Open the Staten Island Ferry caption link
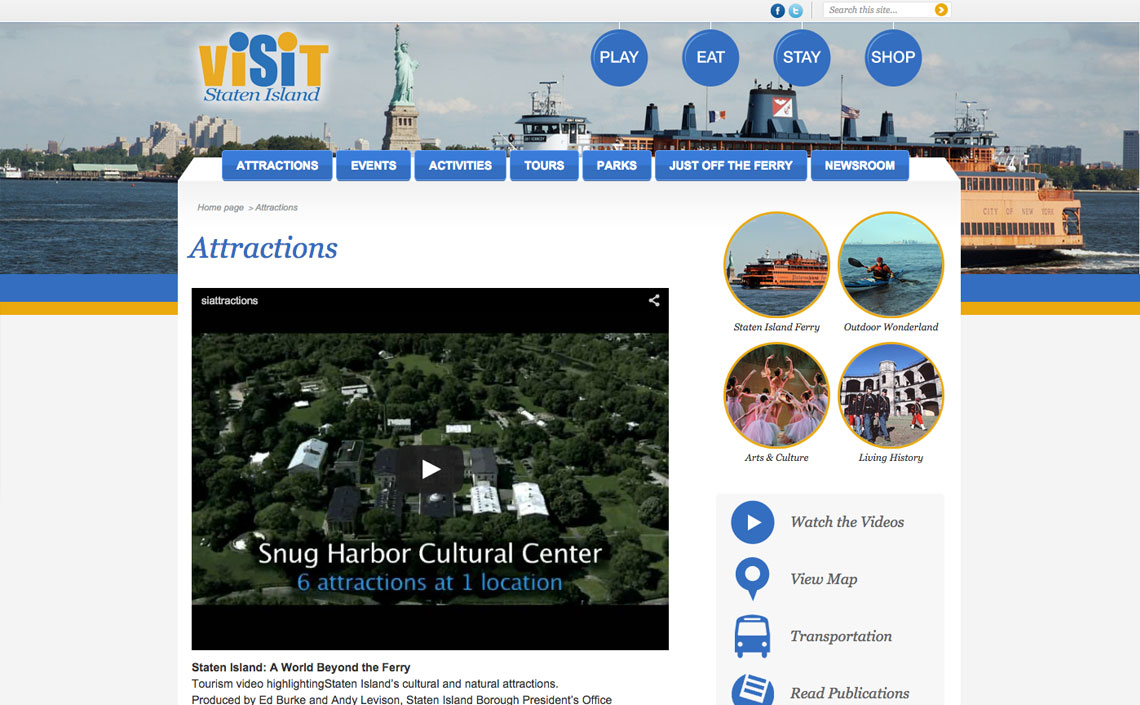Image resolution: width=1140 pixels, height=705 pixels. [776, 327]
